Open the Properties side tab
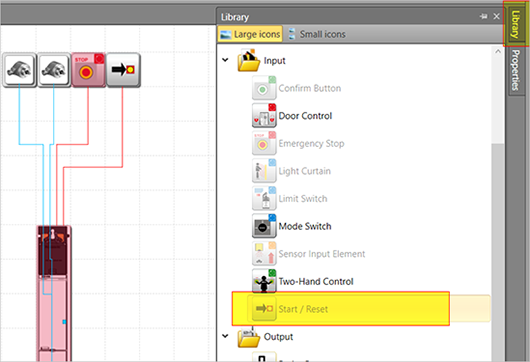Screen dimensions: 530x362 click(515, 71)
